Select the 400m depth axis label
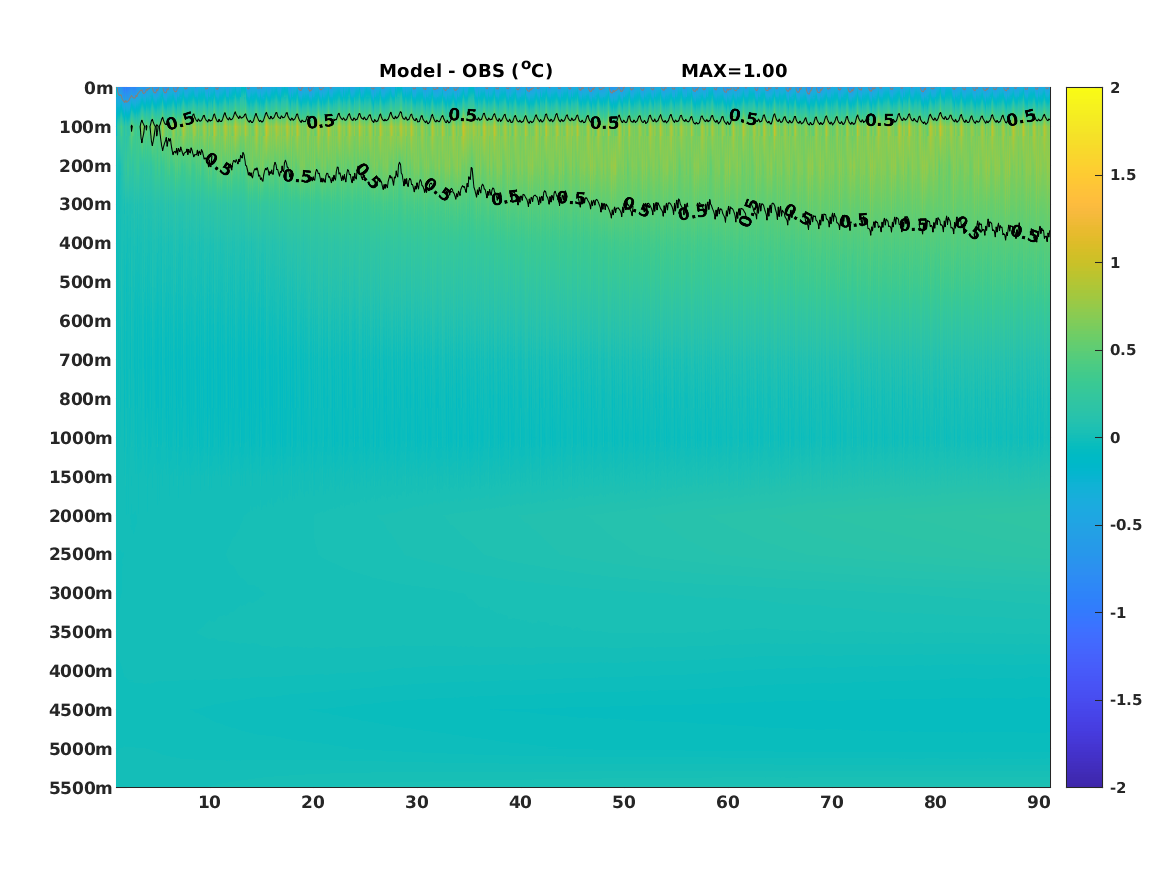Screen dimensions: 1167x875 86,243
